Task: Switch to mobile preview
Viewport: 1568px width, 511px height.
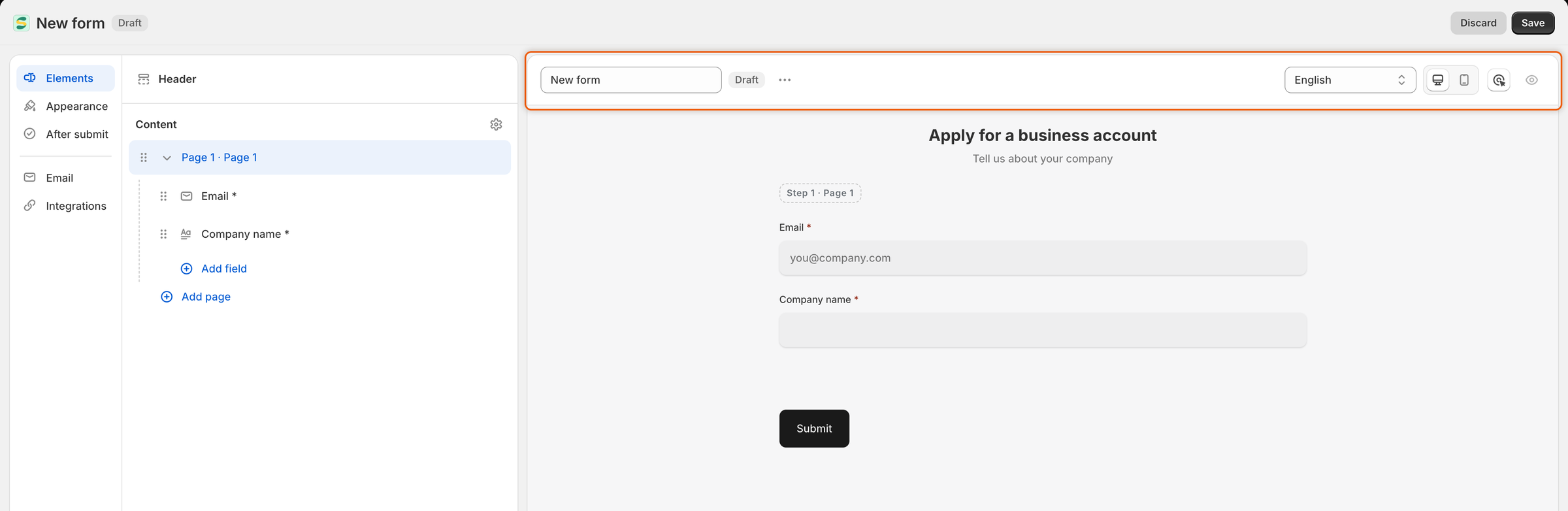Action: 1464,80
